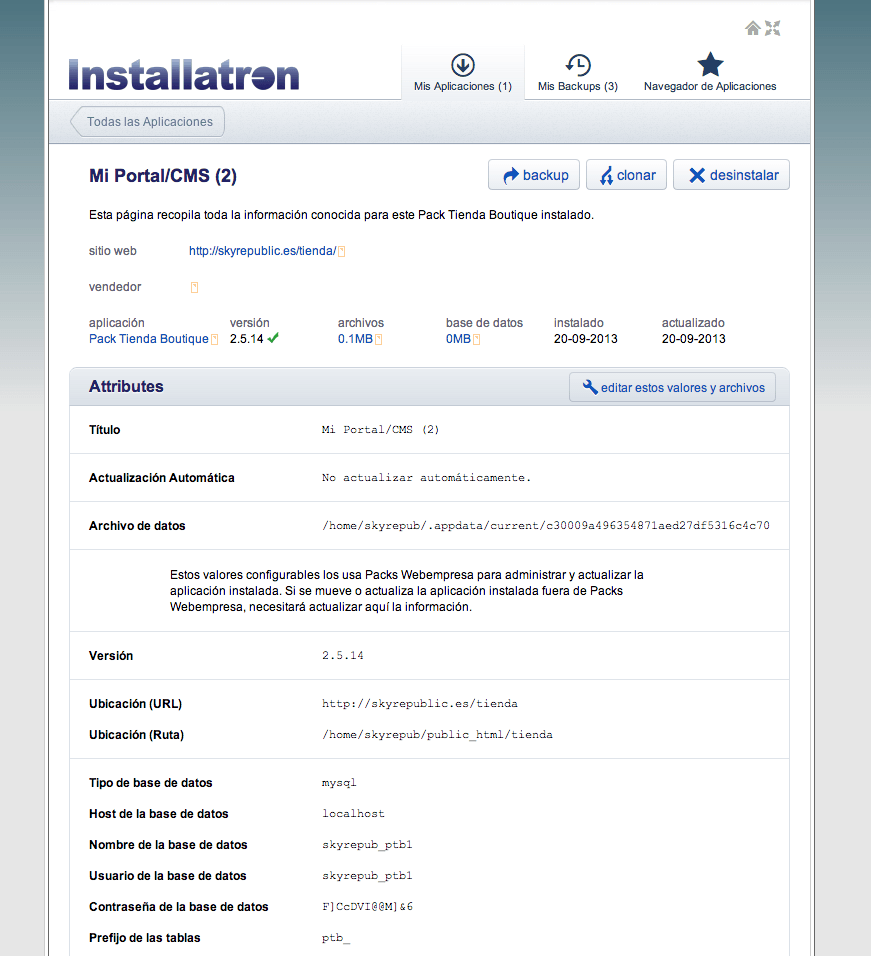Click the Mi Portal/CMS (2) page heading
This screenshot has width=871, height=956.
click(x=163, y=176)
